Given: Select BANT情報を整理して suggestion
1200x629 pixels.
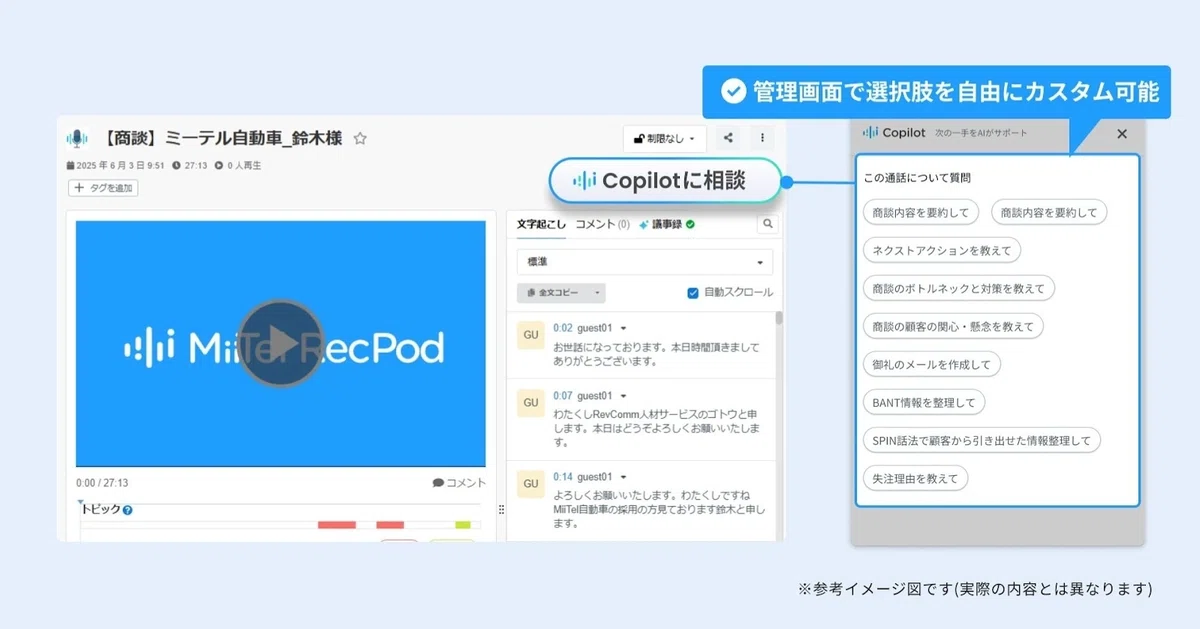Looking at the screenshot, I should pyautogui.click(x=924, y=402).
